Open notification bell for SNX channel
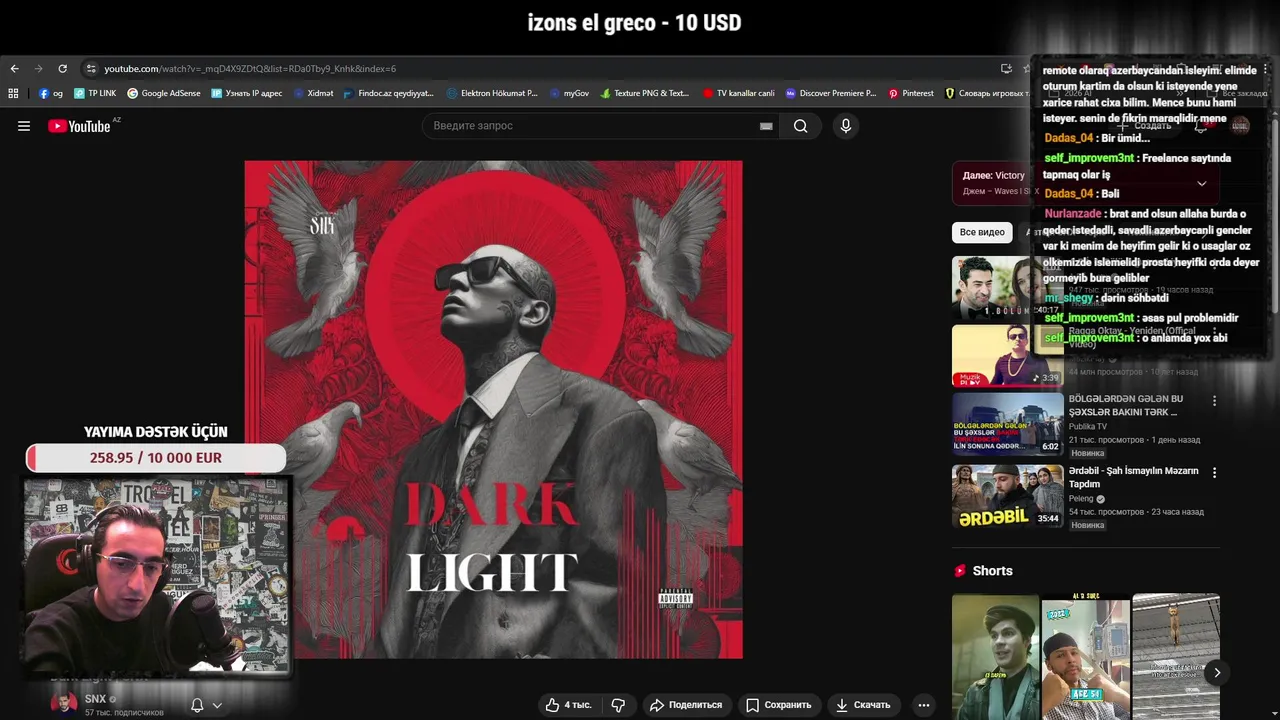The width and height of the screenshot is (1280, 720). pyautogui.click(x=197, y=705)
